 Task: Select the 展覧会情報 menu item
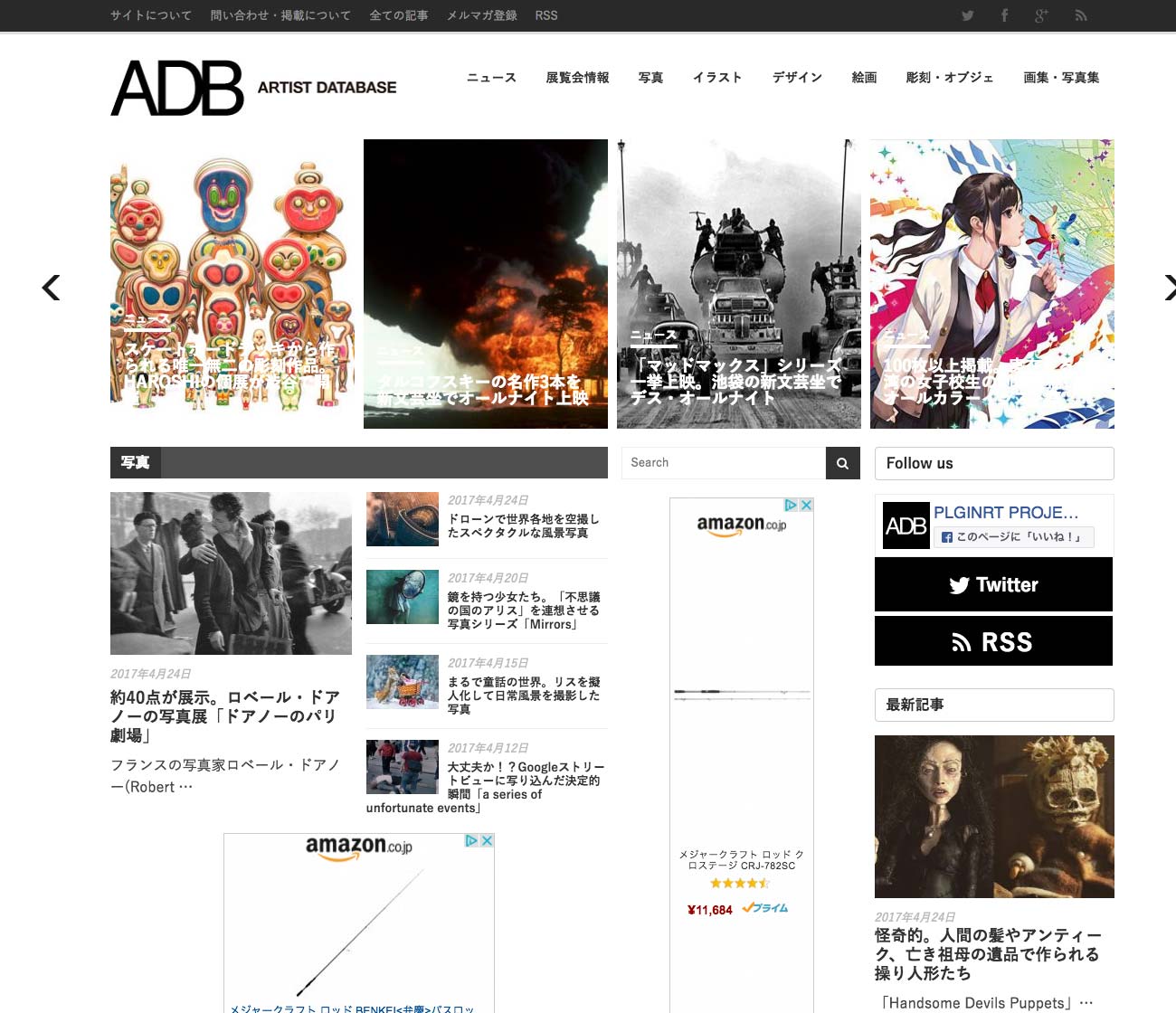coord(577,78)
